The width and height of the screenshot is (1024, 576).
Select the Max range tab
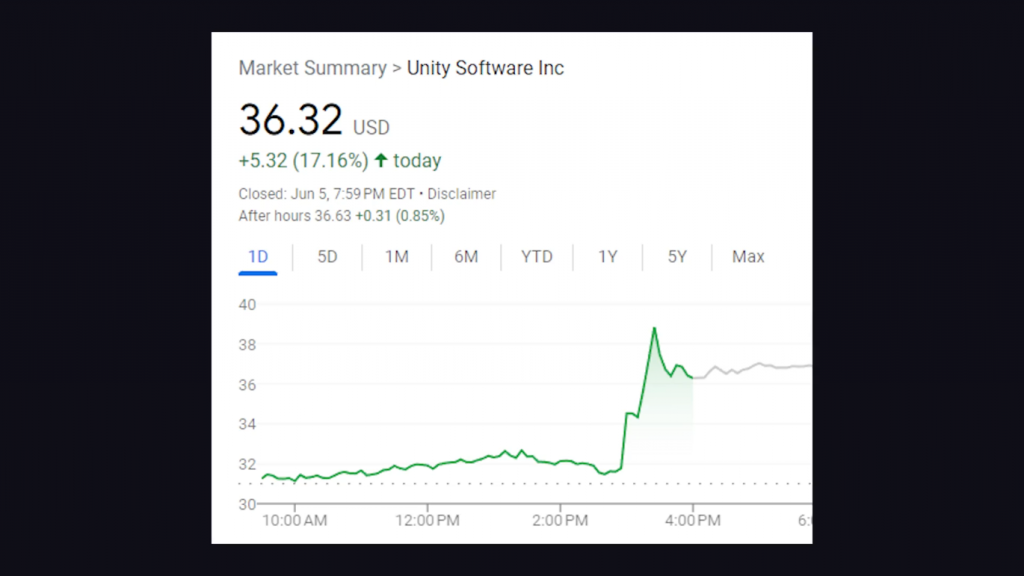coord(748,257)
